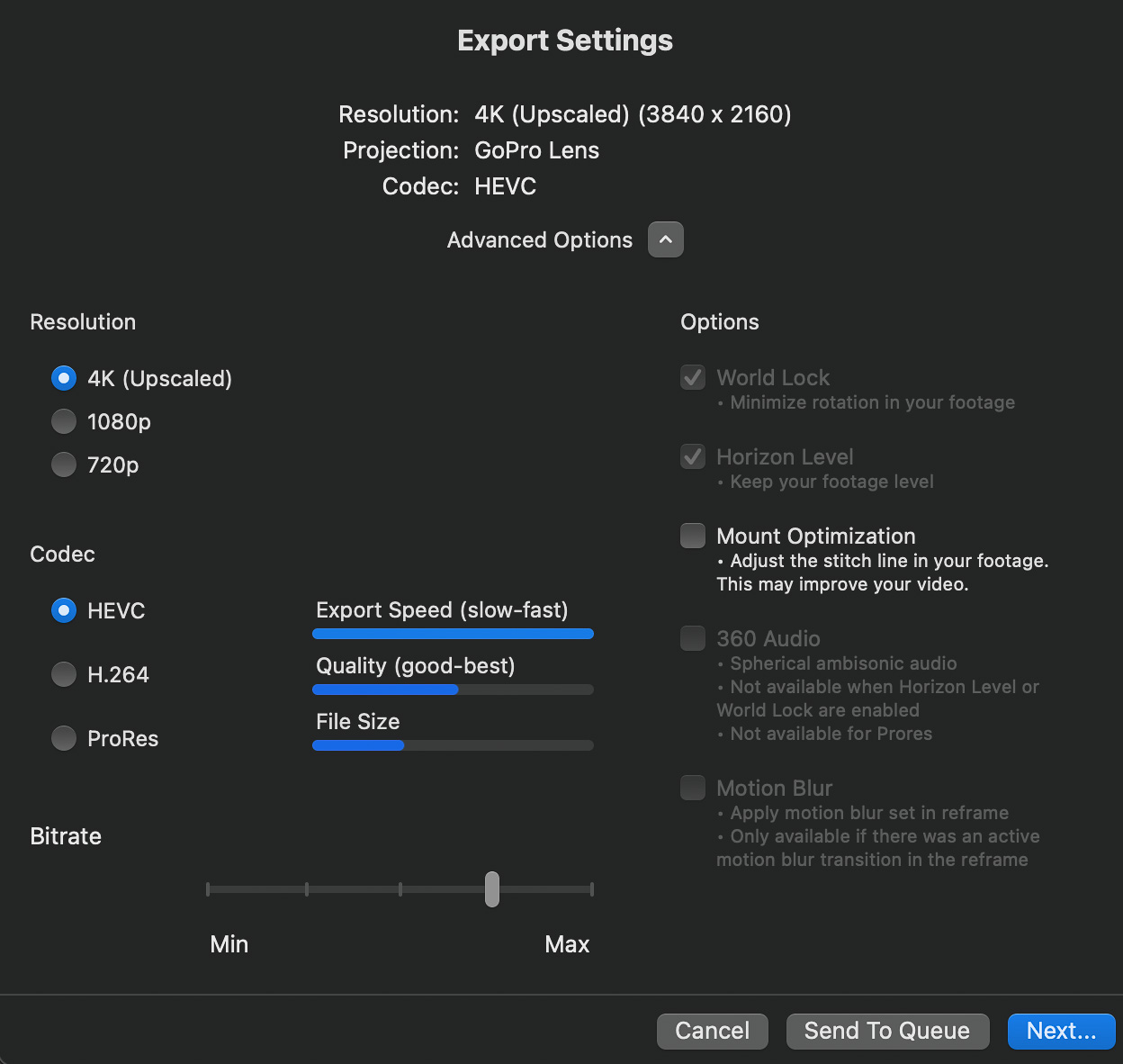Screen dimensions: 1123x1064
Task: Click the 360 Audio checkbox
Action: point(693,638)
